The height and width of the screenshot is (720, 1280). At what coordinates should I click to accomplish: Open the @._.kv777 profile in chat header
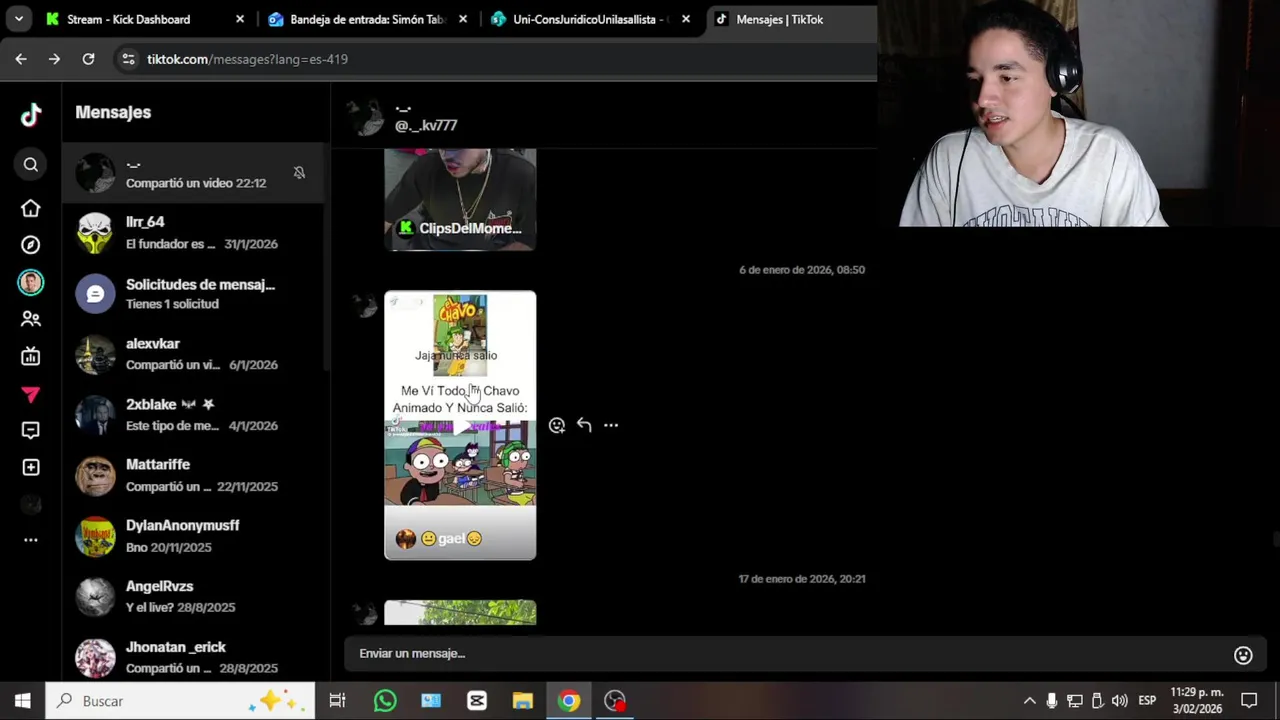pos(425,125)
